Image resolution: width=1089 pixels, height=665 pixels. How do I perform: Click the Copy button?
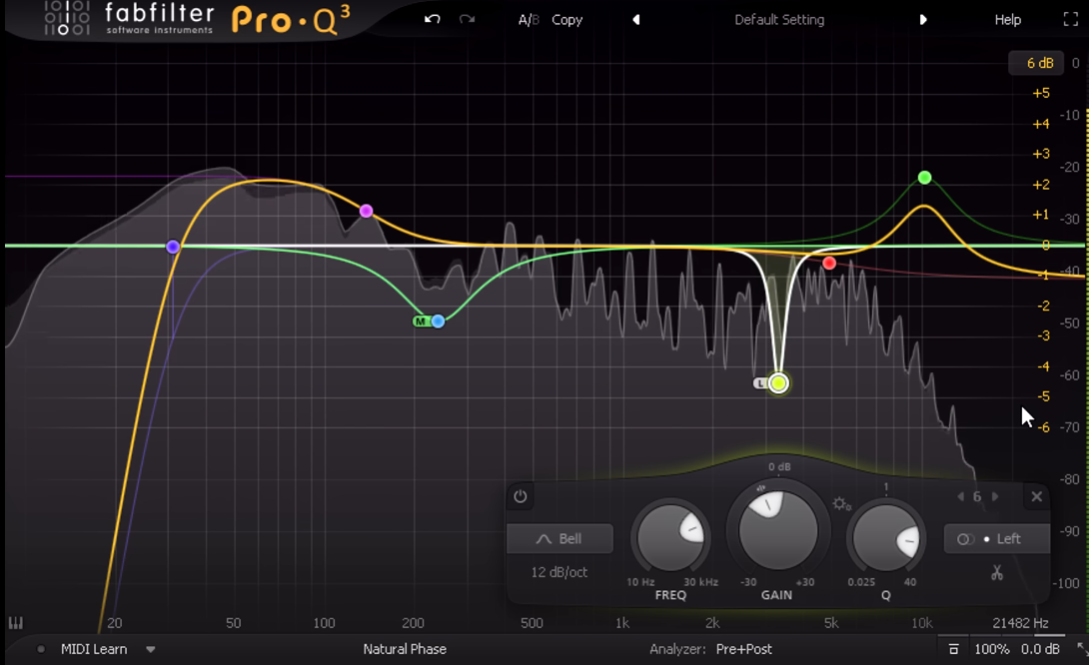click(x=567, y=20)
